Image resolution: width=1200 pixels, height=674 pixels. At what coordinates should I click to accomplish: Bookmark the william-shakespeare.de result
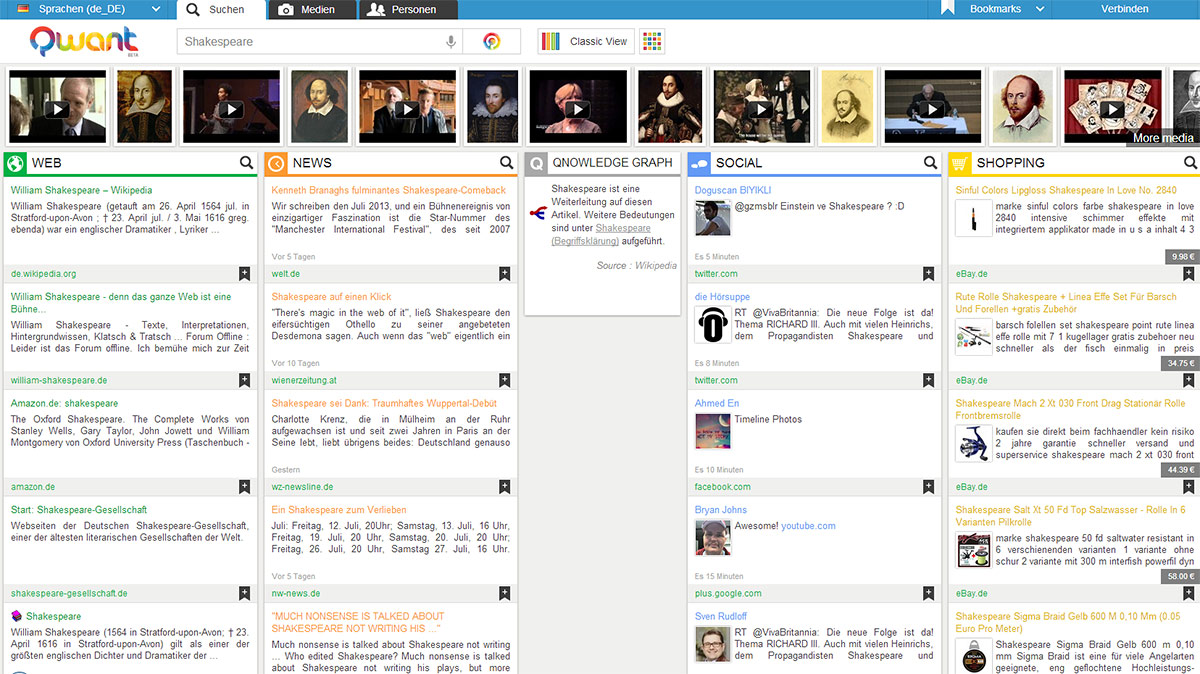click(x=245, y=380)
